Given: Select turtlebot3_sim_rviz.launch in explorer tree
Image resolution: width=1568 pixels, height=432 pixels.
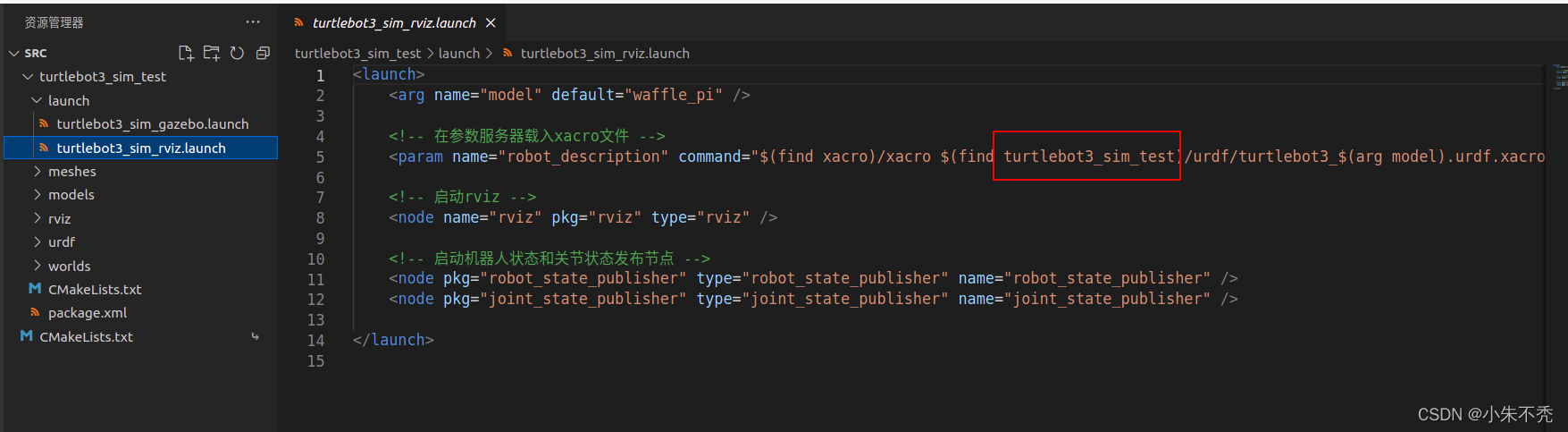Looking at the screenshot, I should point(141,148).
